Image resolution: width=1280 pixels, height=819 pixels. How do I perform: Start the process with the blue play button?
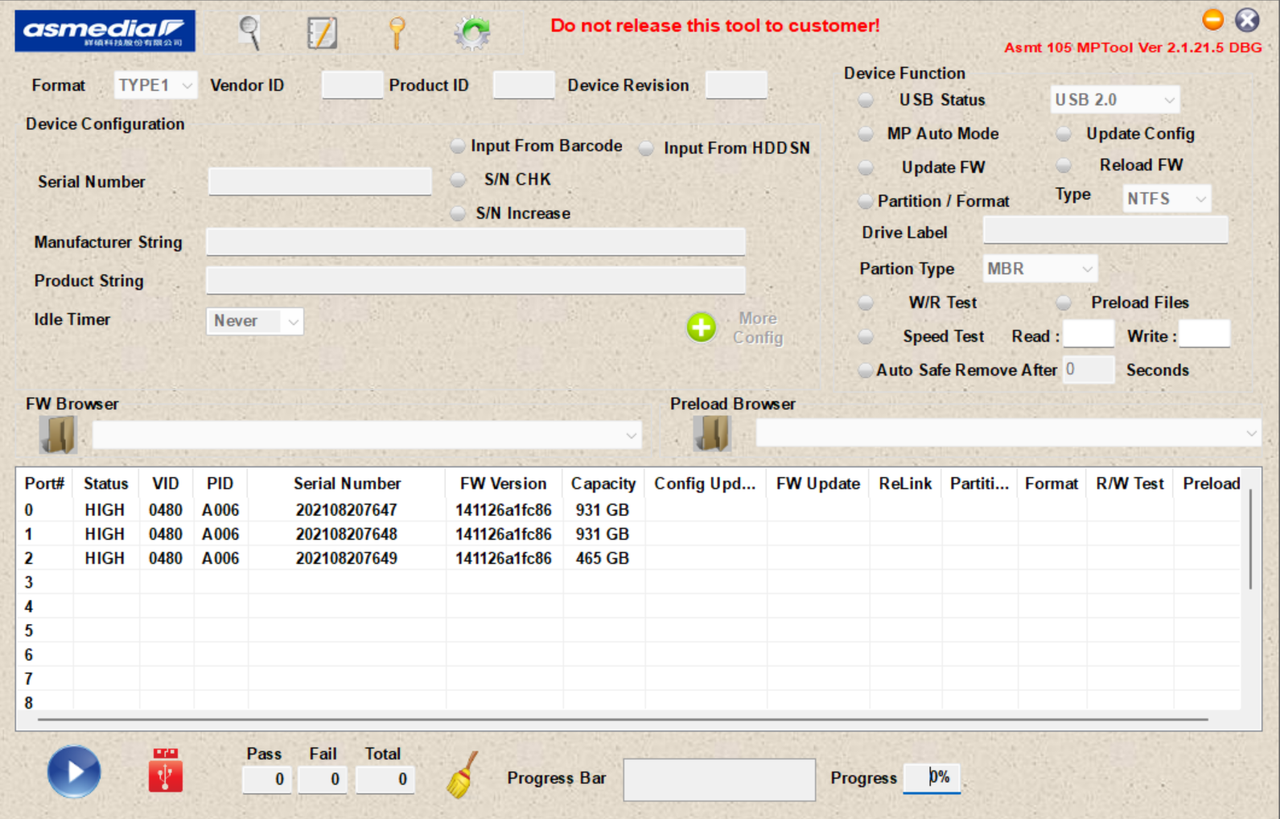point(74,772)
